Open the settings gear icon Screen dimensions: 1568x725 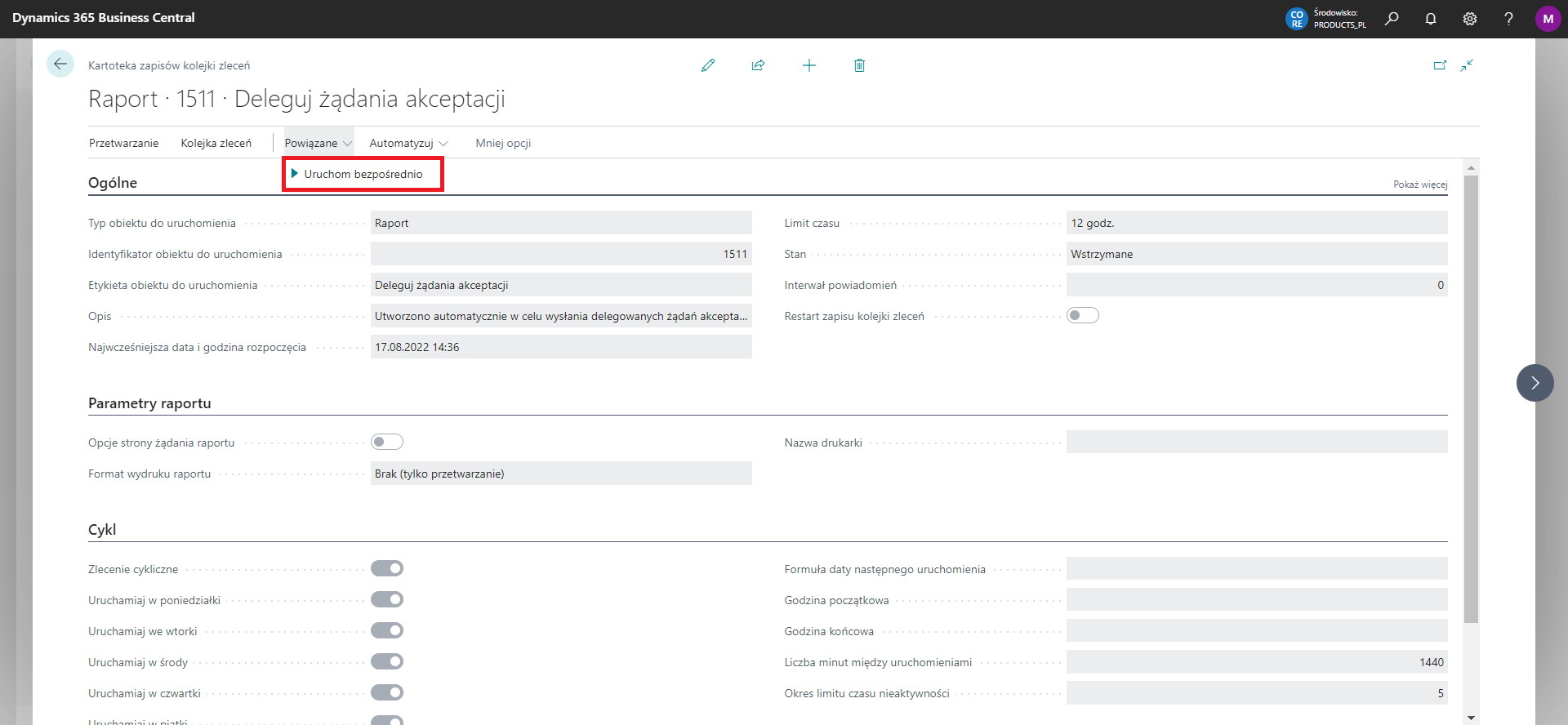pos(1469,19)
